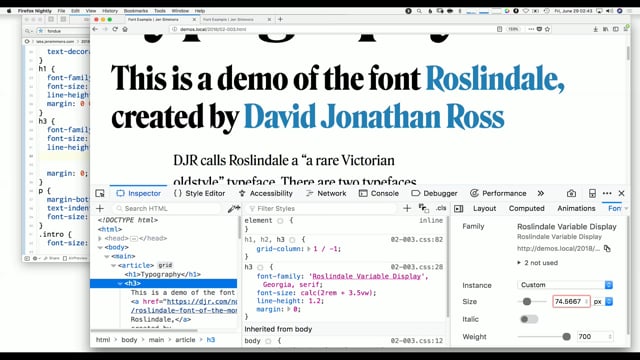Screen dimensions: 640x360
Task: Open the sidebar tabs overflow dropdown arrow
Action: coord(626,209)
